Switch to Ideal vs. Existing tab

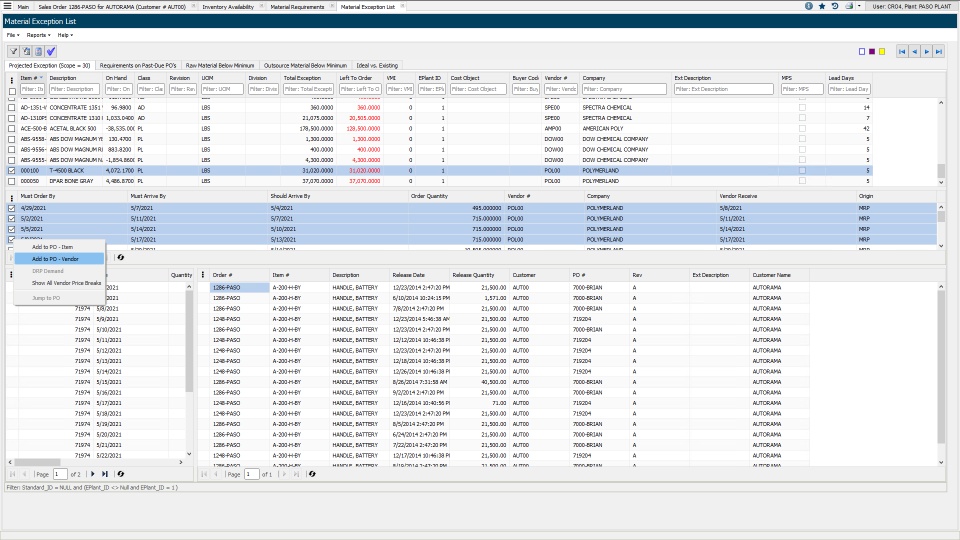pos(377,66)
